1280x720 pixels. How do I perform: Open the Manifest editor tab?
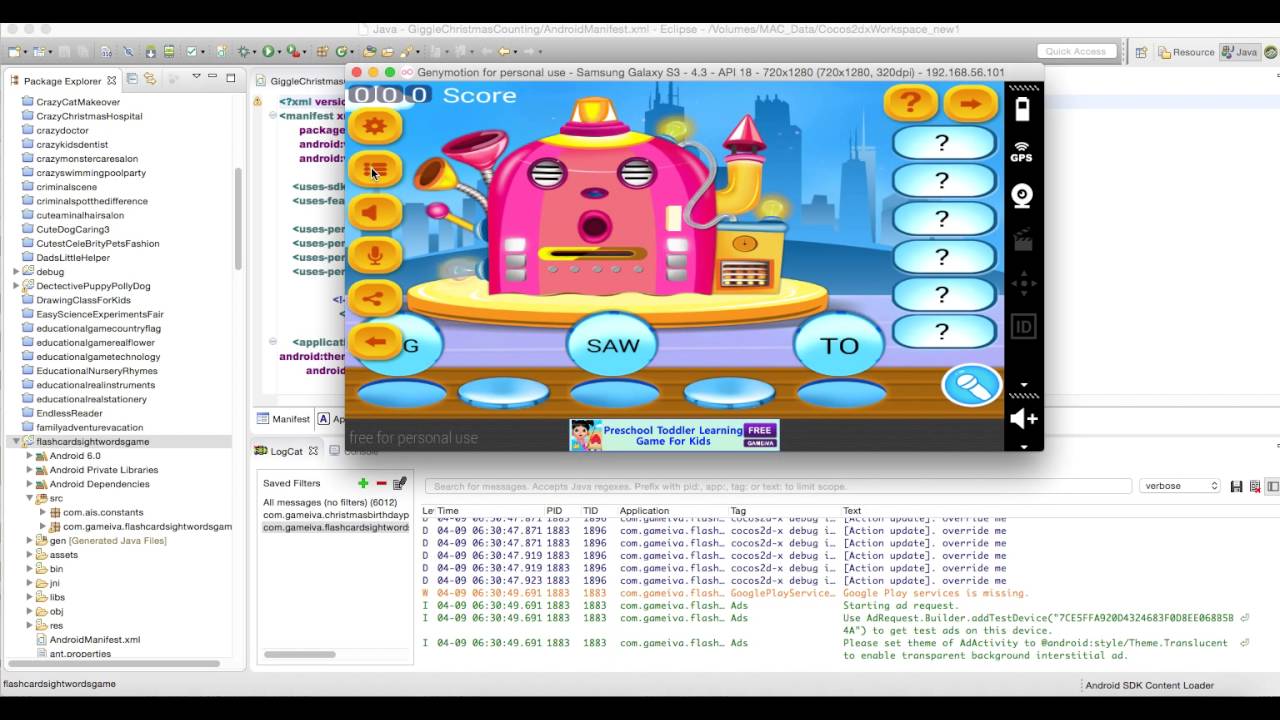[x=283, y=419]
